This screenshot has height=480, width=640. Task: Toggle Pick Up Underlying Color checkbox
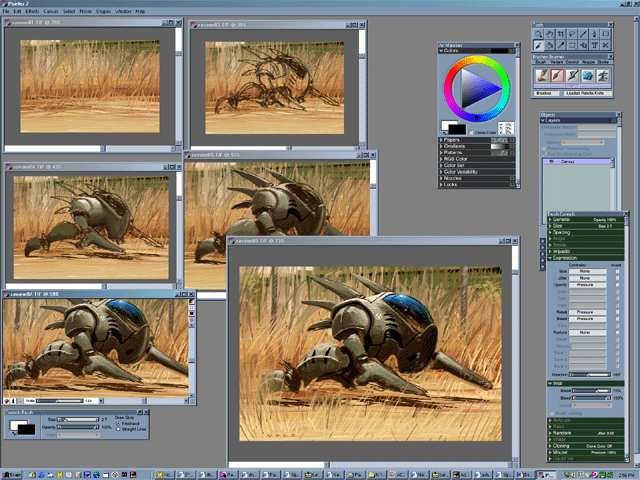click(x=544, y=154)
